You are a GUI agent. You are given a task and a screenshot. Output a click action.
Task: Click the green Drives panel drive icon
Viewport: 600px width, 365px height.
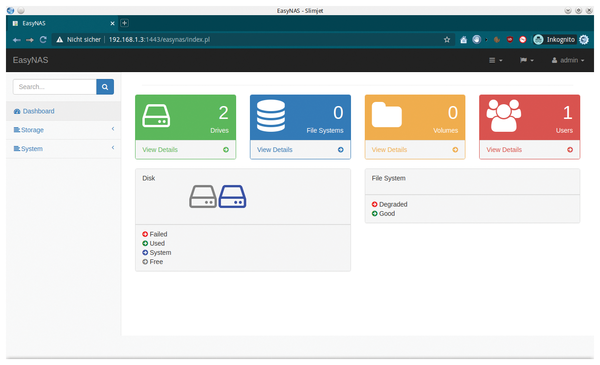click(x=156, y=116)
